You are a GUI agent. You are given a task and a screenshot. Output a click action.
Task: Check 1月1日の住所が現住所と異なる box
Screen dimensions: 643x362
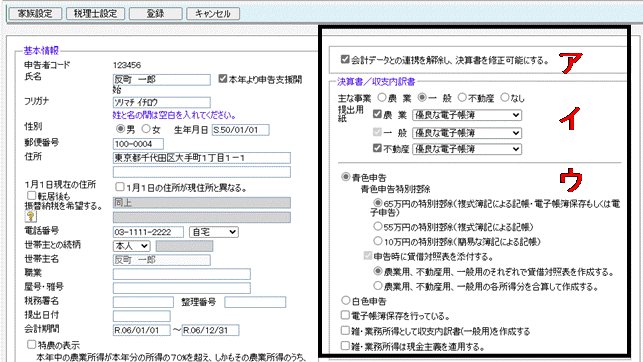tap(119, 187)
